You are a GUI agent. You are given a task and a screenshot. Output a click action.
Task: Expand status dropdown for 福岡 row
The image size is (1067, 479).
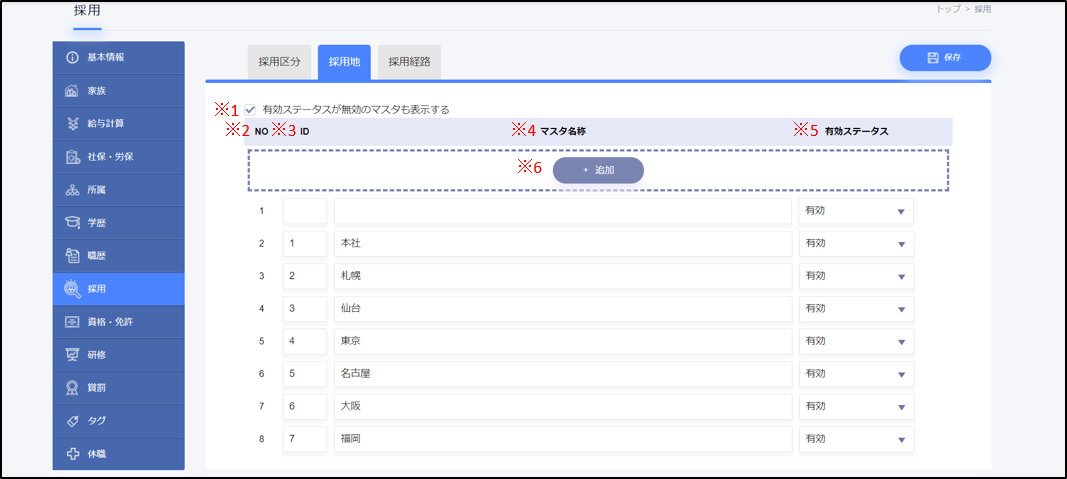[x=856, y=440]
